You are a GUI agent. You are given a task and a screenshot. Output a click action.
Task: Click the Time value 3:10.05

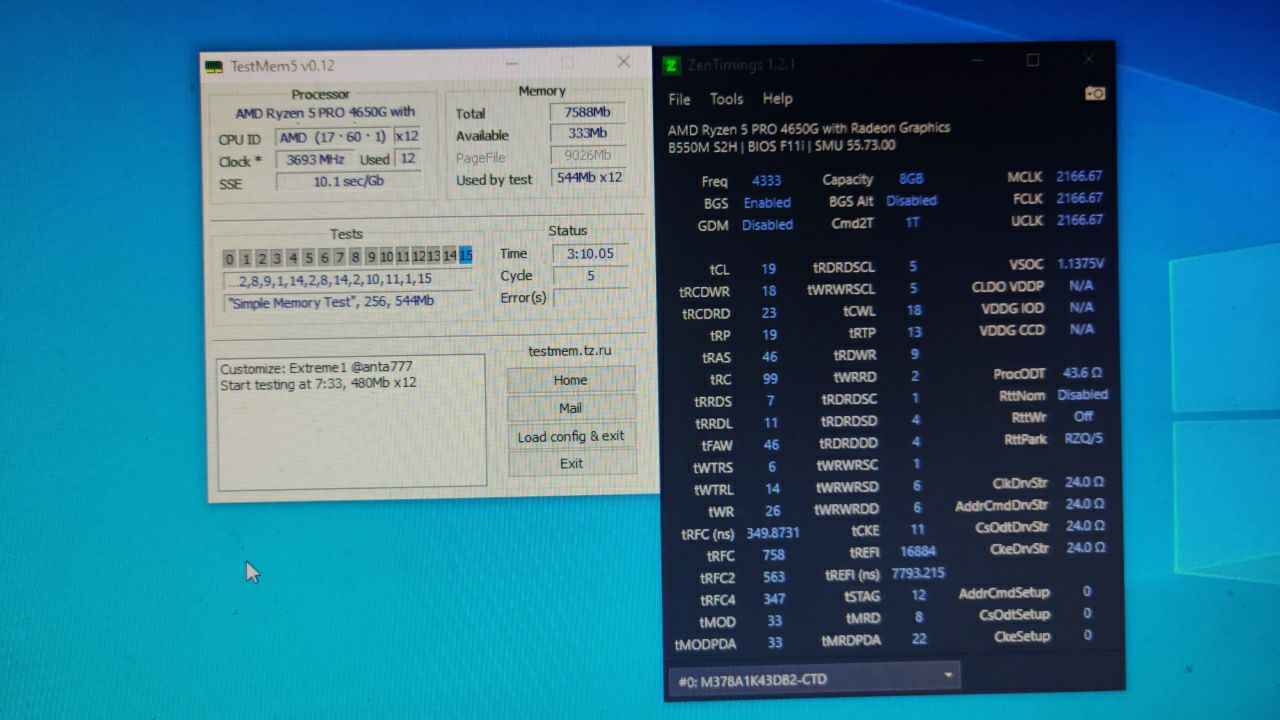point(591,254)
